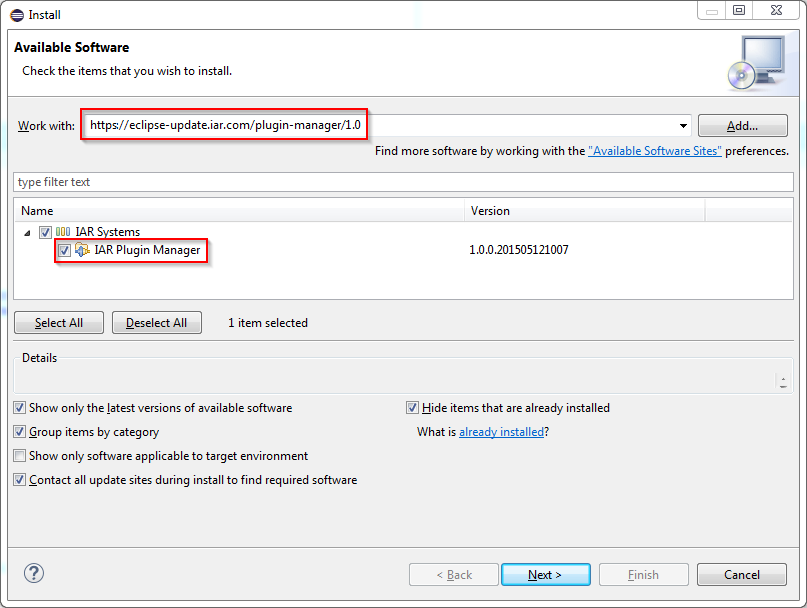Click the Details pane stepper arrows
This screenshot has height=608, width=807.
coord(783,381)
